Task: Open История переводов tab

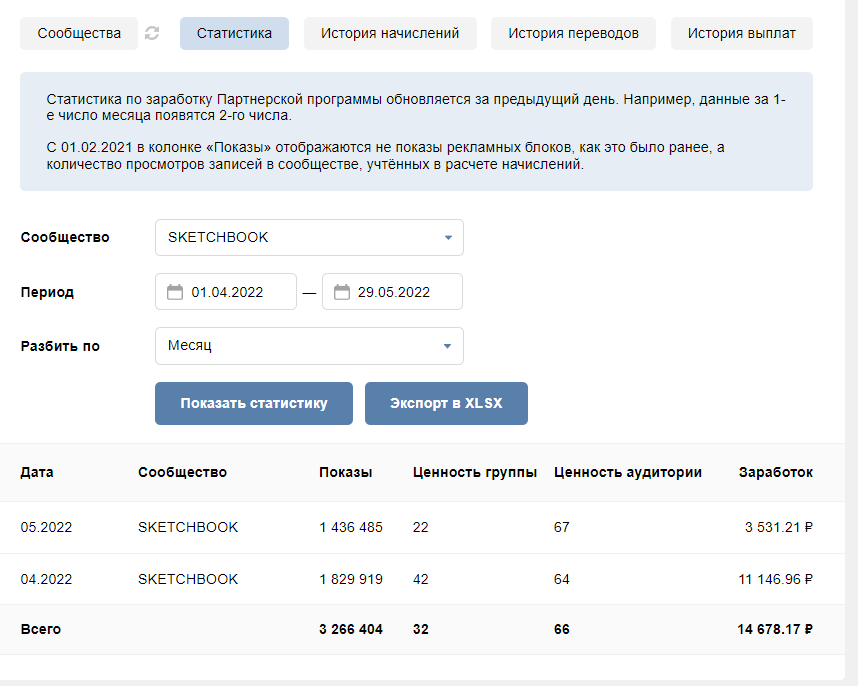Action: 573,33
